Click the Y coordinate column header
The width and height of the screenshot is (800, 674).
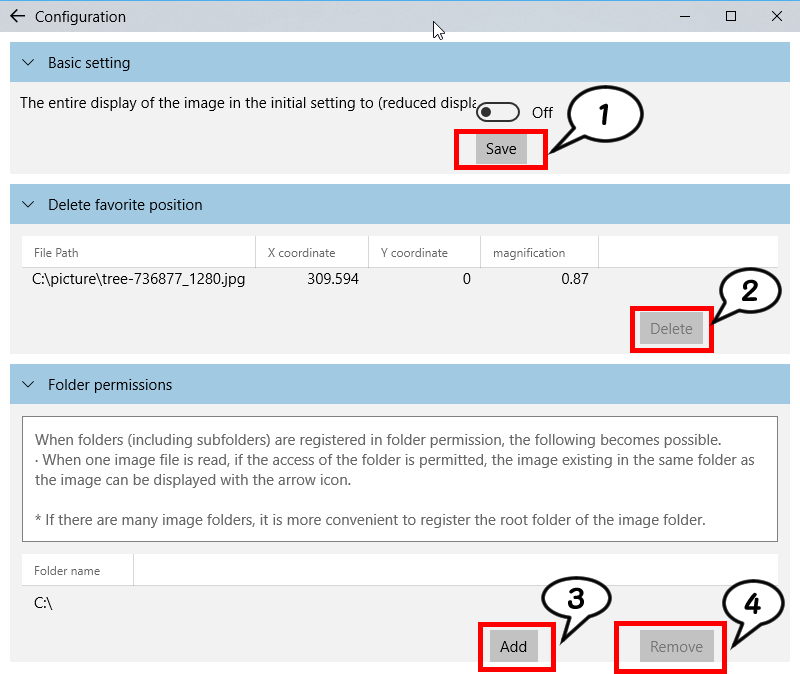[x=414, y=253]
